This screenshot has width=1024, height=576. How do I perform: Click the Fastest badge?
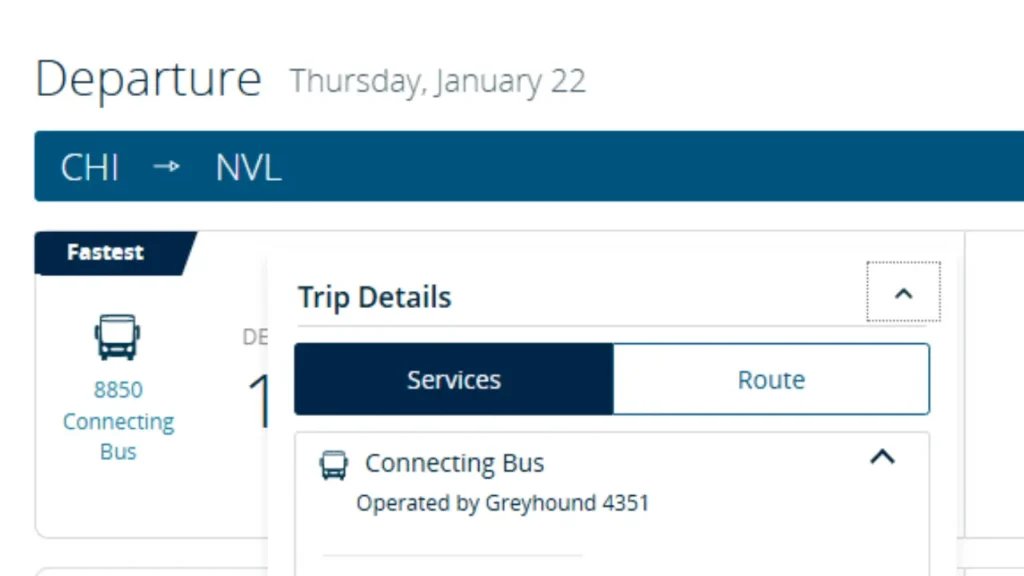pyautogui.click(x=106, y=253)
